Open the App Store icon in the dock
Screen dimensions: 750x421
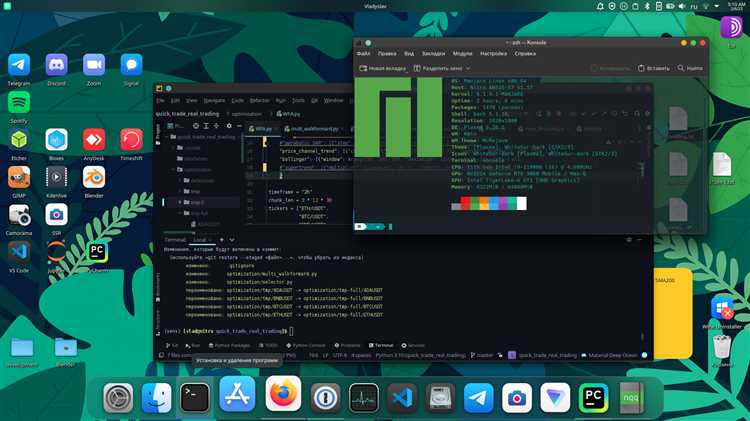(x=237, y=394)
